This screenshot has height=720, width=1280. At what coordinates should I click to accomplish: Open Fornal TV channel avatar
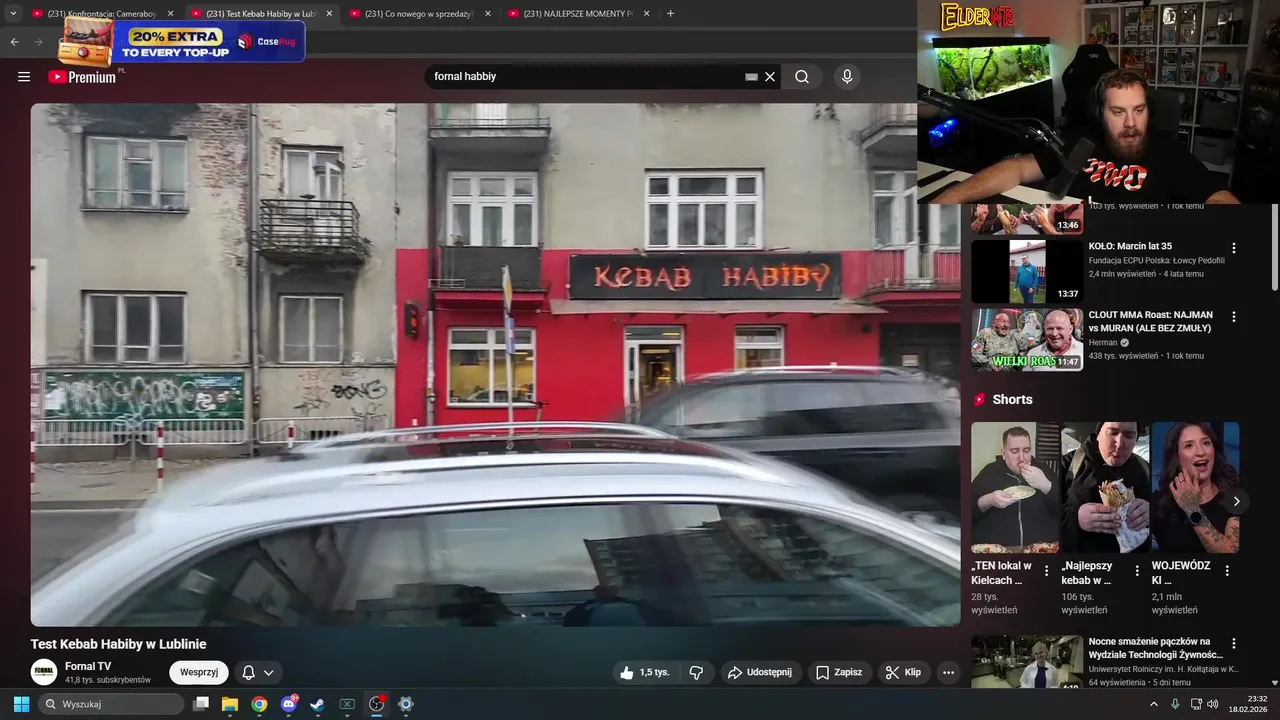click(x=44, y=672)
